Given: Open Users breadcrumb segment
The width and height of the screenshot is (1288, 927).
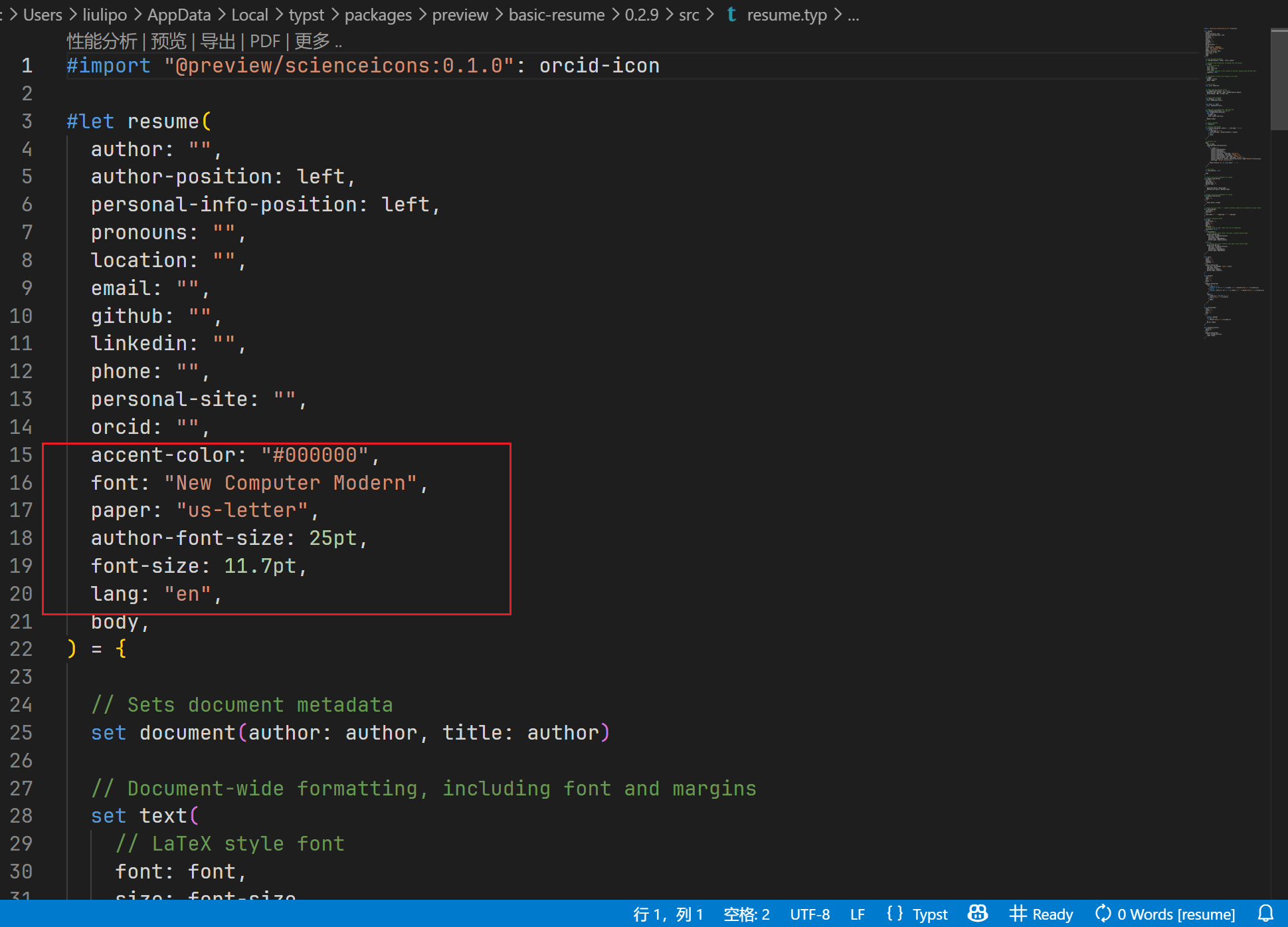Looking at the screenshot, I should pos(43,15).
